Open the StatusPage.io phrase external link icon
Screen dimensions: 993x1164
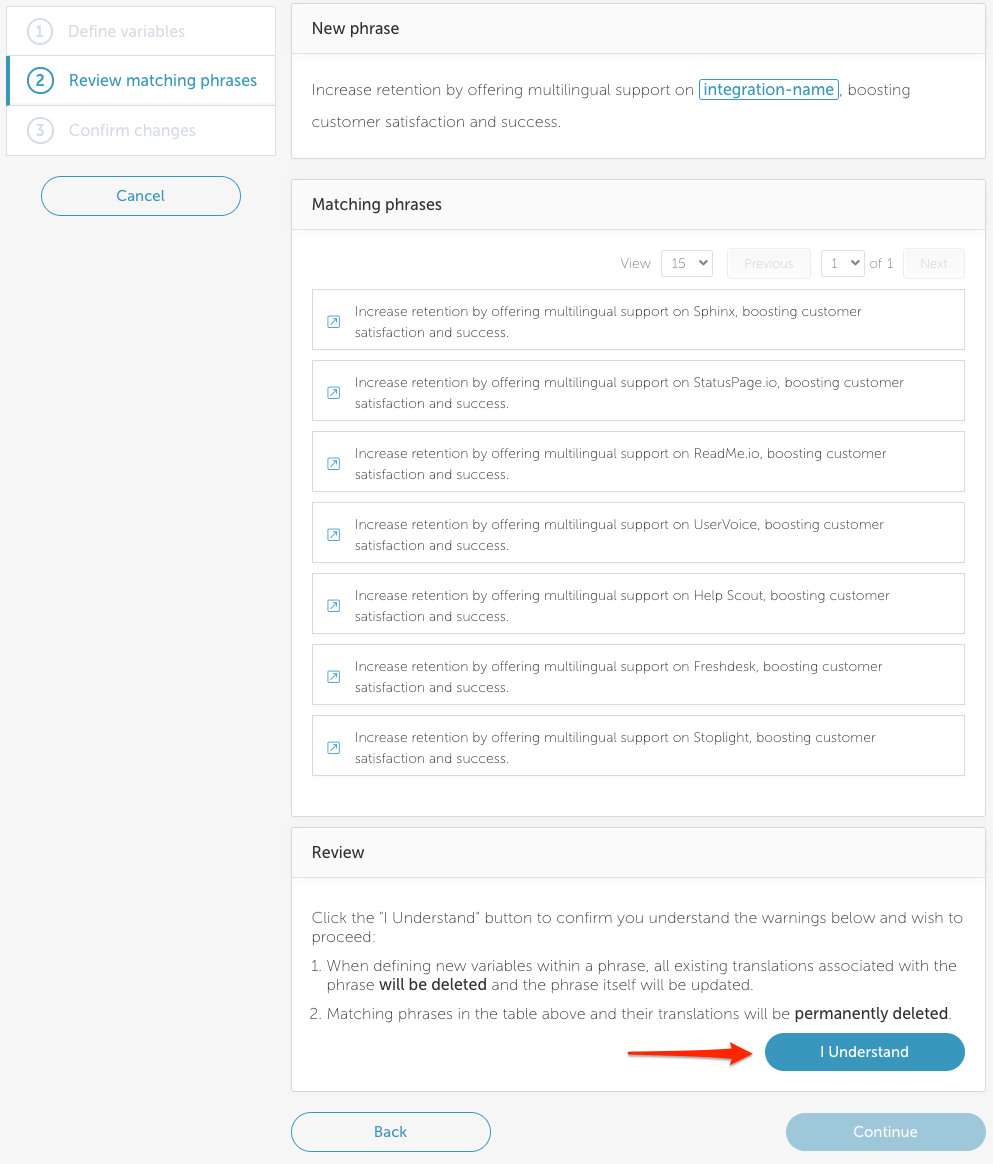334,393
